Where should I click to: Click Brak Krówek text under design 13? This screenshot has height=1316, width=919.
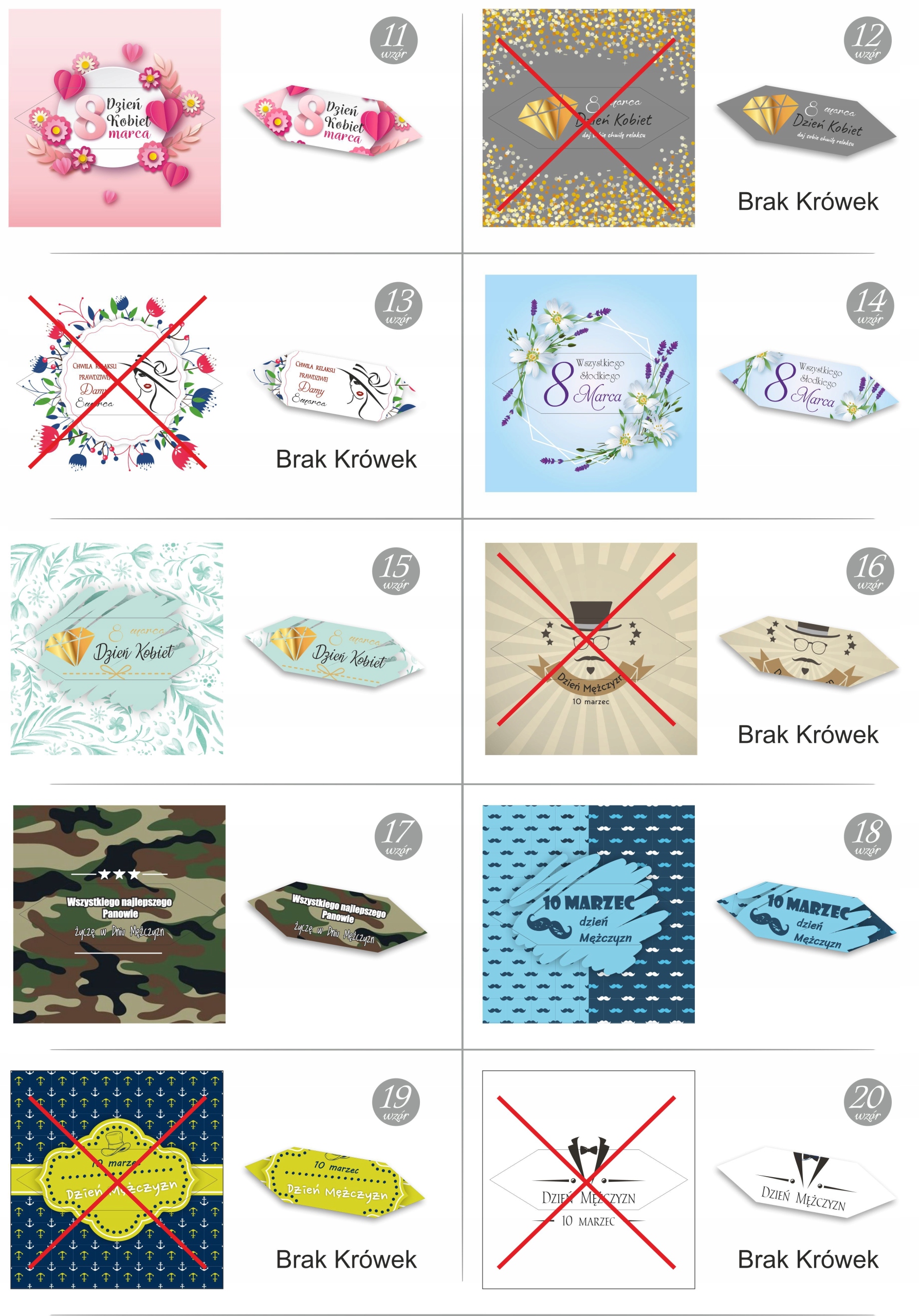[x=346, y=459]
